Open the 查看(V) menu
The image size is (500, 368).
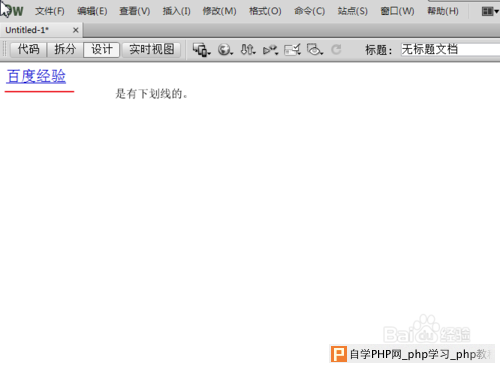click(x=135, y=11)
